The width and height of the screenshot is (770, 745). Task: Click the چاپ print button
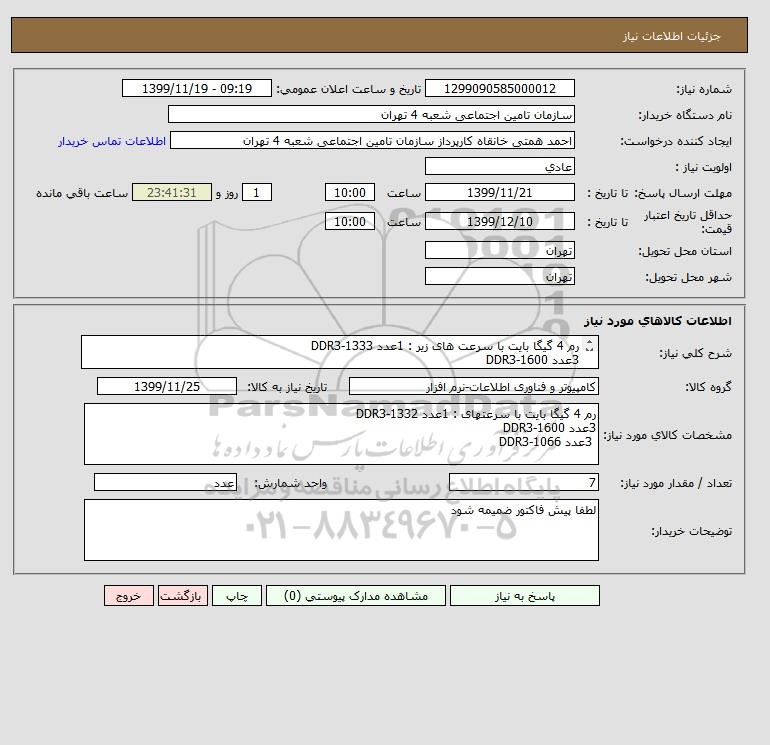pyautogui.click(x=237, y=596)
